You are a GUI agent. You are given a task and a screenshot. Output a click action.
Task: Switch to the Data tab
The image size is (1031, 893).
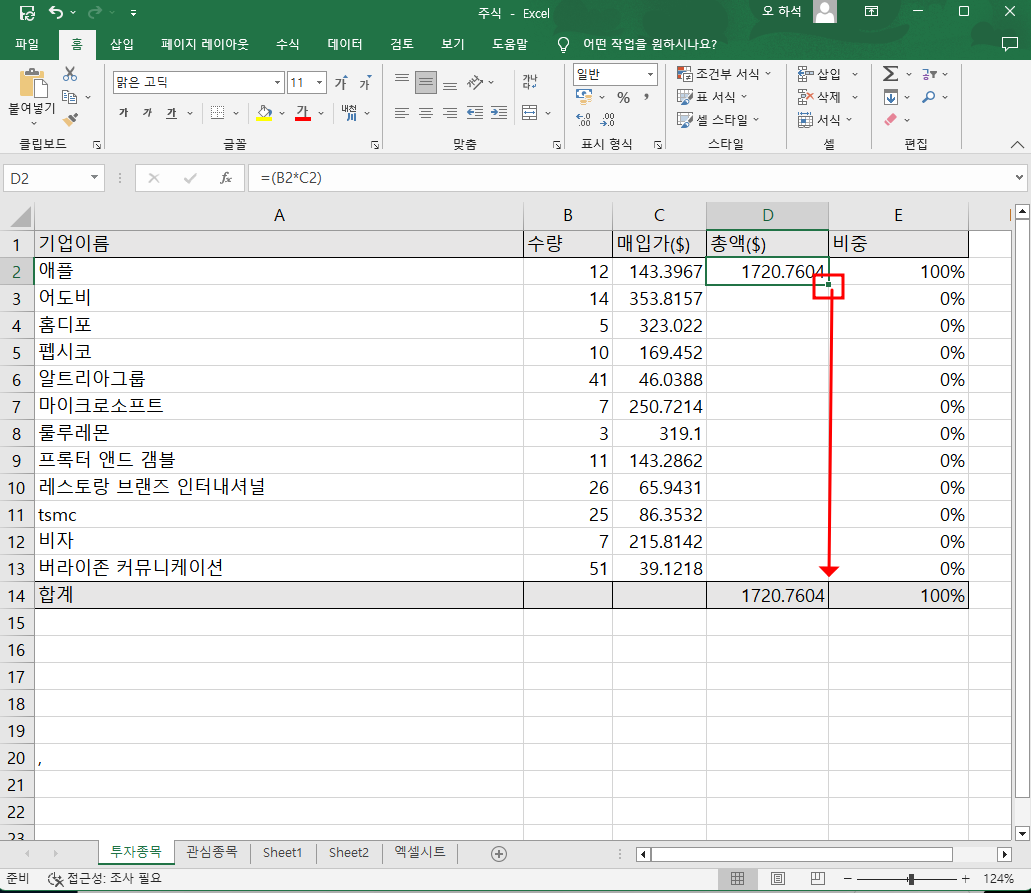pos(345,44)
